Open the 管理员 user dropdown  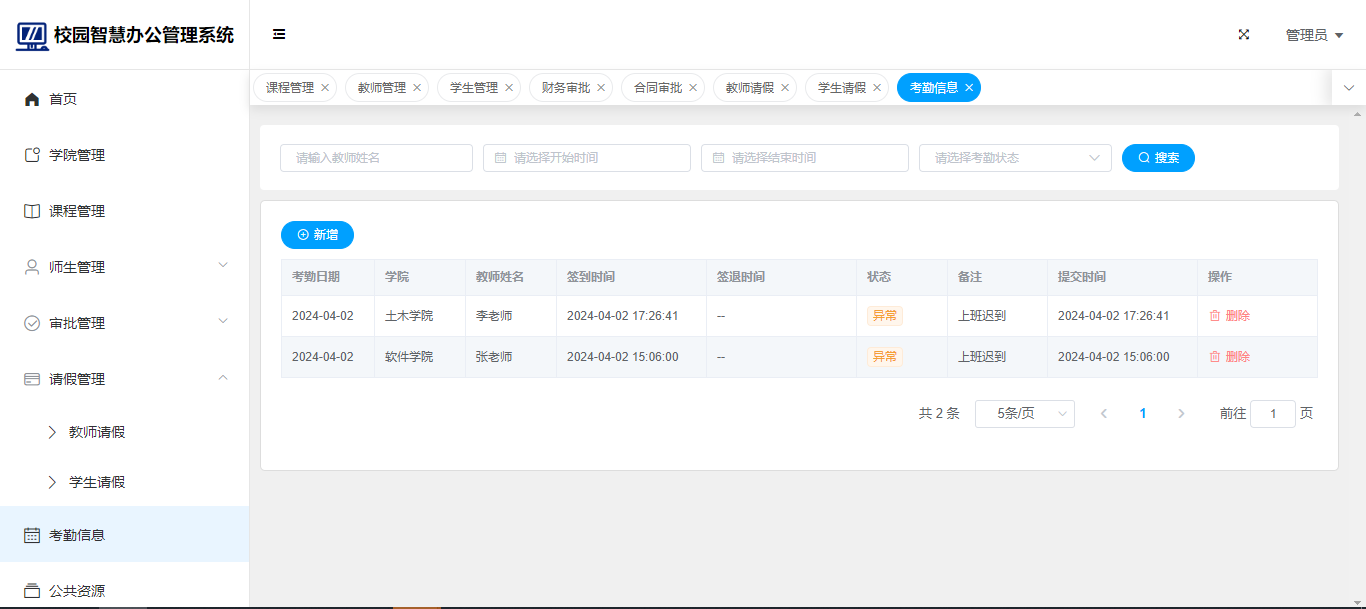pos(1313,35)
